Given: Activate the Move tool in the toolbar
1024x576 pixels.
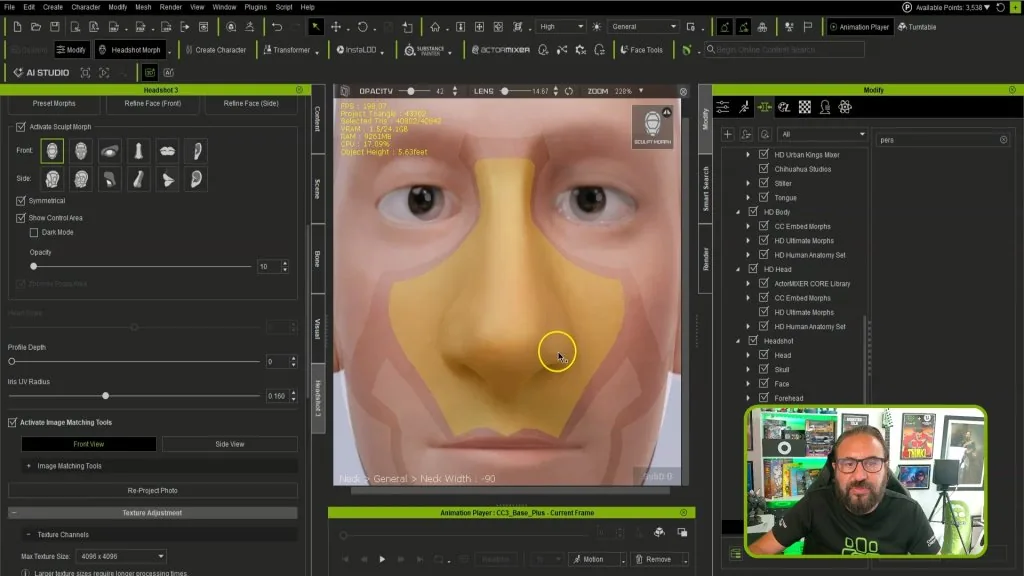Looking at the screenshot, I should pyautogui.click(x=336, y=27).
